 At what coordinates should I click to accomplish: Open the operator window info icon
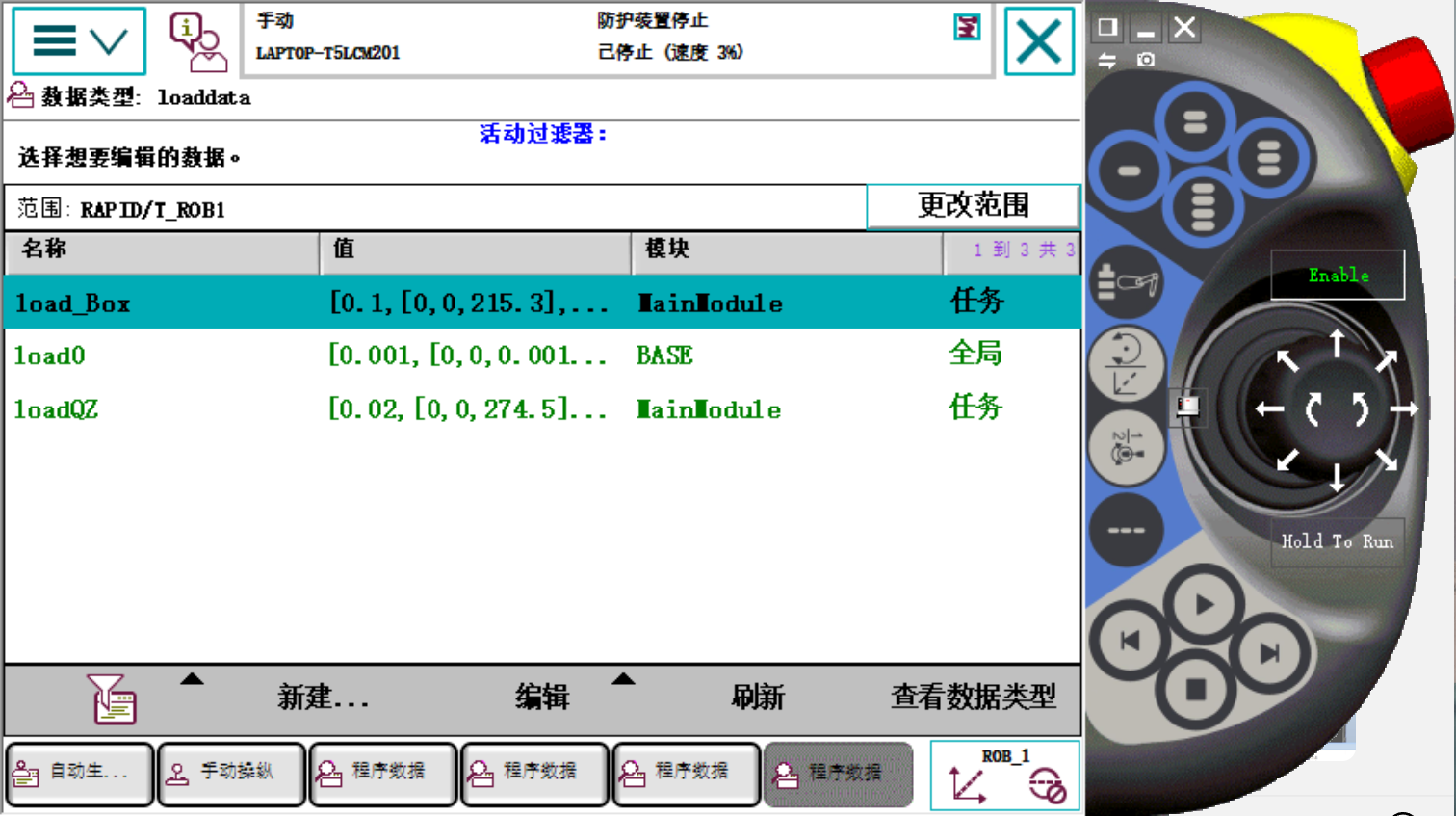pos(197,42)
